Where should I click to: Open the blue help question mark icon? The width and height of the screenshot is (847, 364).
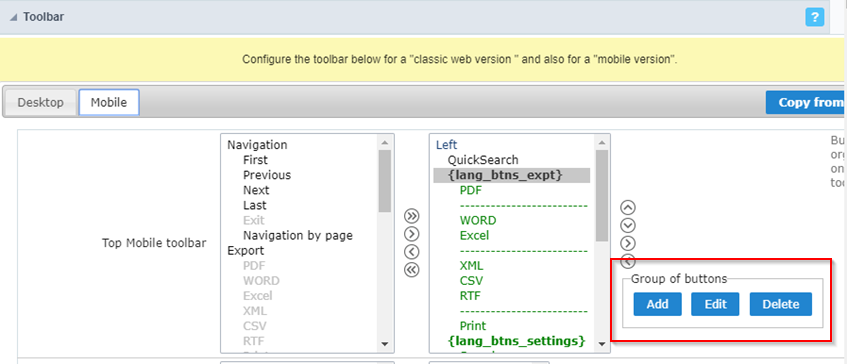[x=815, y=17]
